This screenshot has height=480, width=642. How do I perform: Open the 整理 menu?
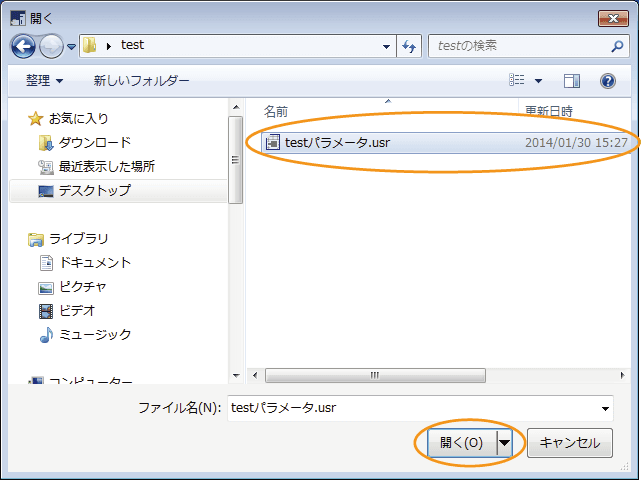(45, 80)
